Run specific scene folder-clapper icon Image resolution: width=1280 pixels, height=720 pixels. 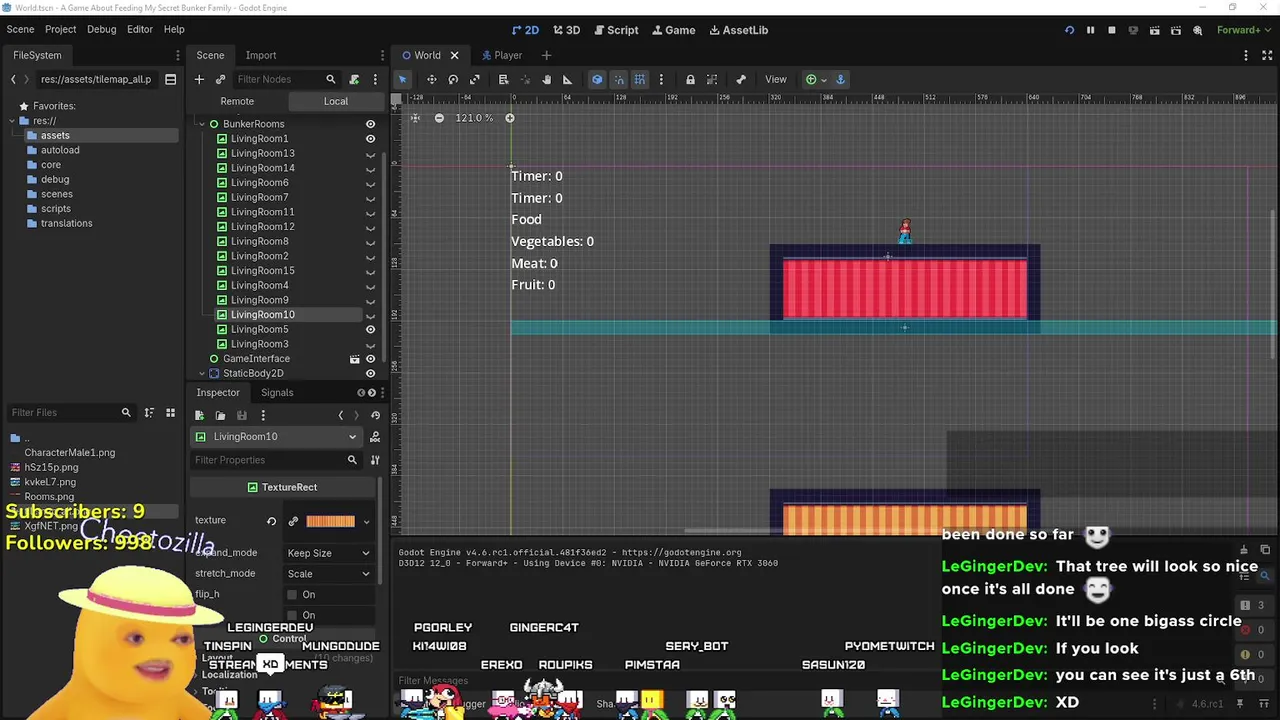[x=1175, y=30]
